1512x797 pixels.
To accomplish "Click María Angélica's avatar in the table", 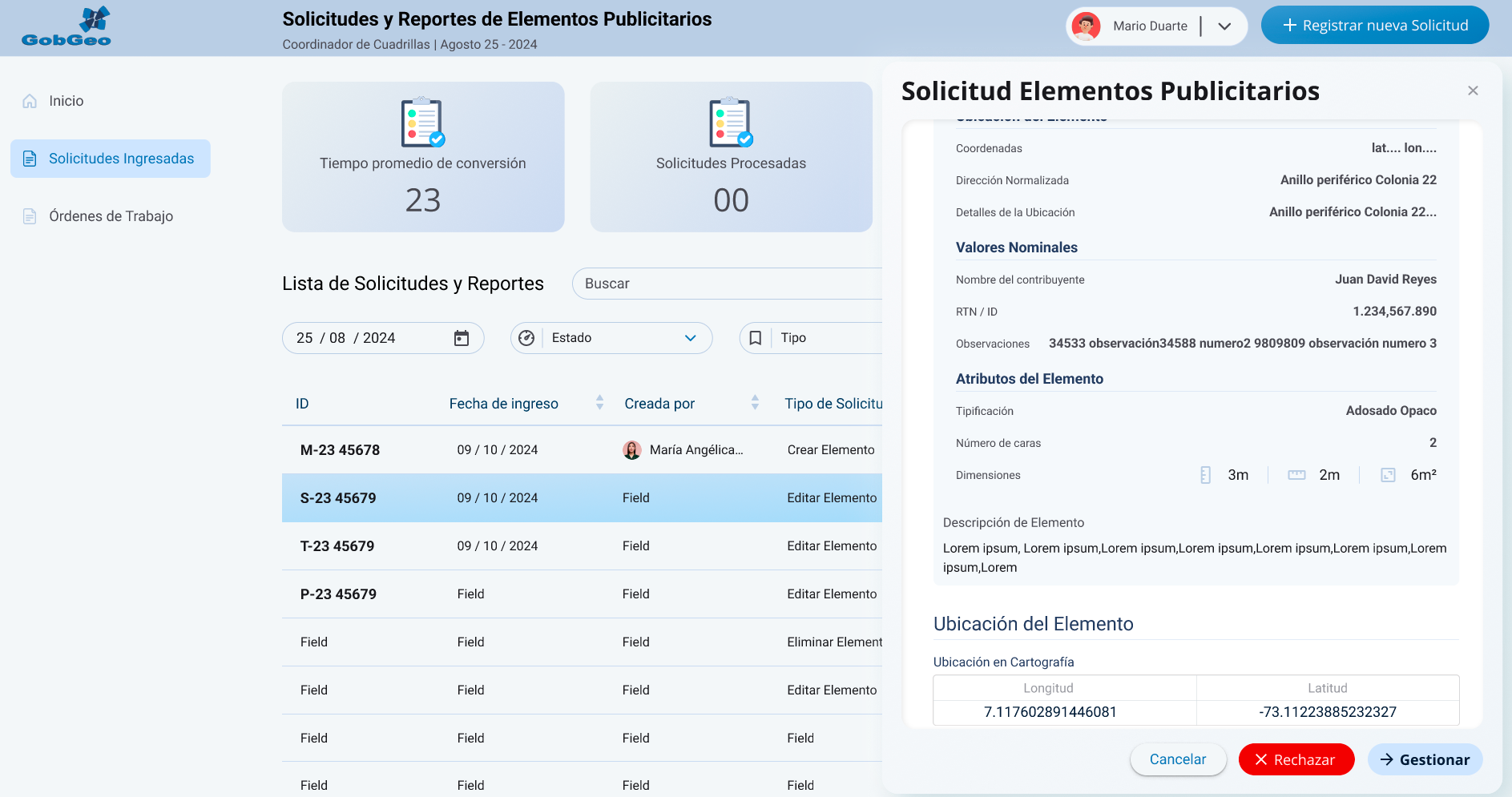I will pyautogui.click(x=632, y=450).
